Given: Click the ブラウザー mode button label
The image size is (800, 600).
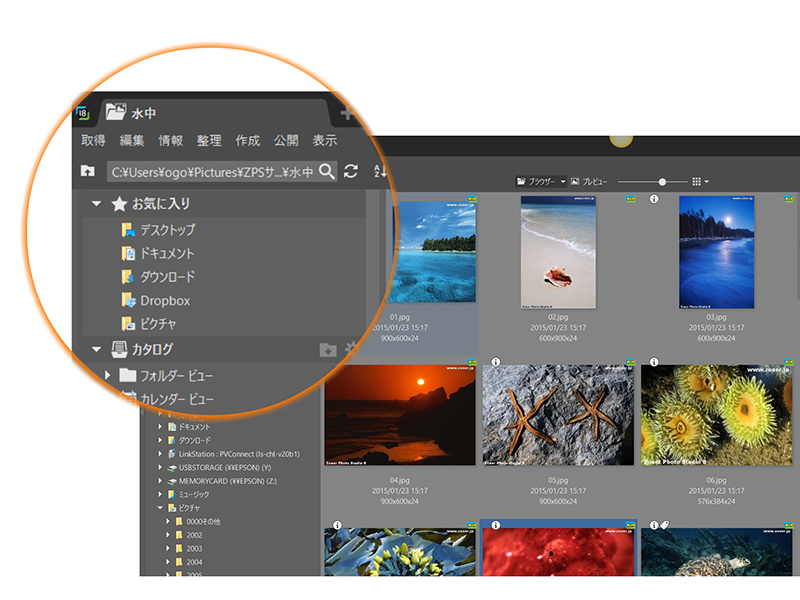Looking at the screenshot, I should [542, 182].
